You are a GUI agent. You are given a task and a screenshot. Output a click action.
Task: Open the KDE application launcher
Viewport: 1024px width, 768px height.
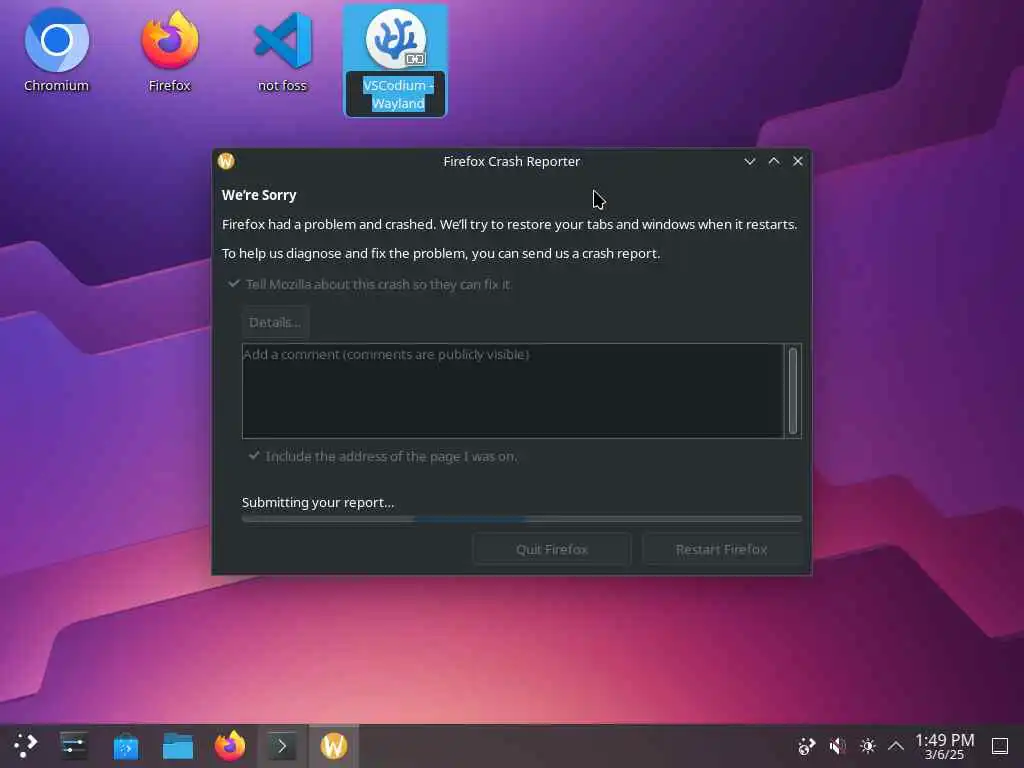click(25, 746)
